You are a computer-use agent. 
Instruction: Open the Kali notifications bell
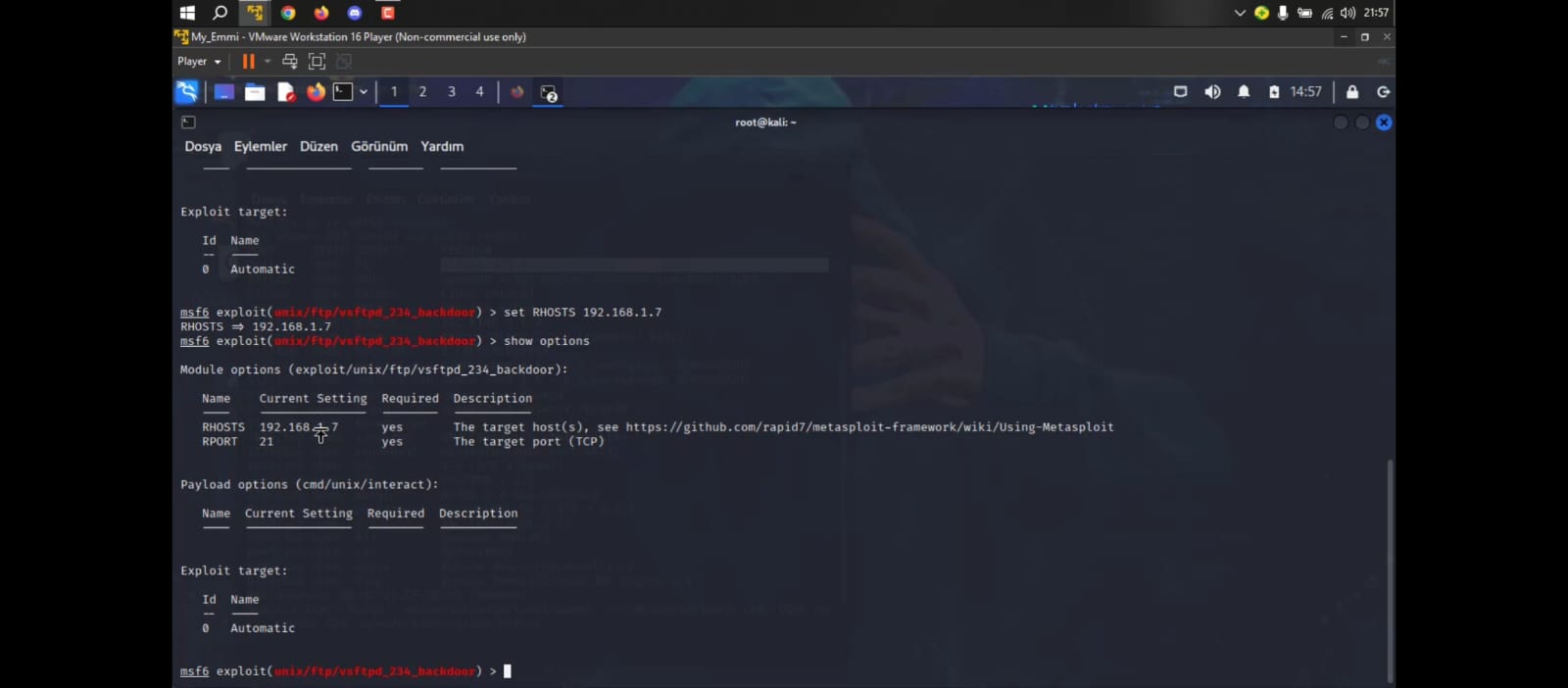(x=1244, y=92)
